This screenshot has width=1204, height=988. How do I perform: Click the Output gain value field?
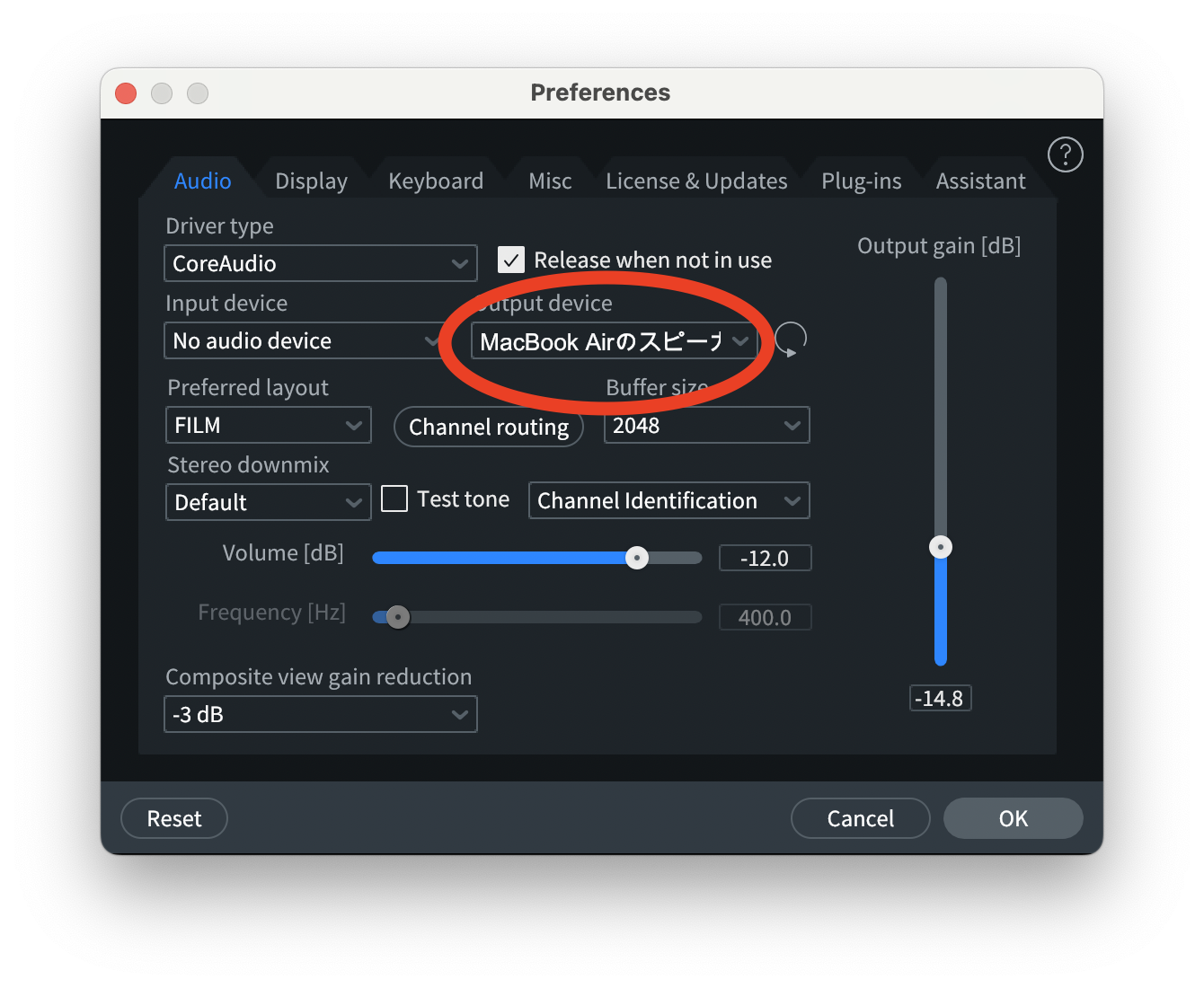point(940,699)
